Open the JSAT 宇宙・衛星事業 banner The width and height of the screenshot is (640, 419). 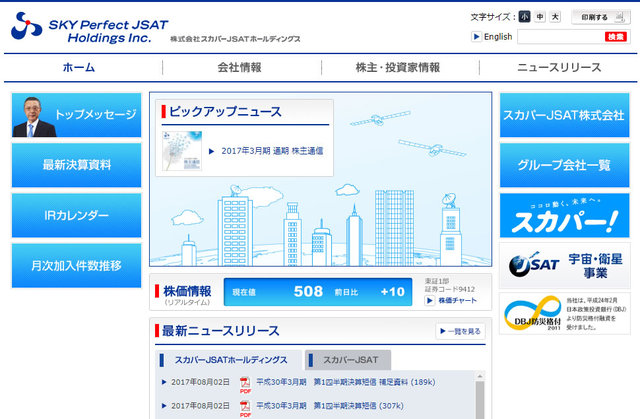[x=562, y=265]
